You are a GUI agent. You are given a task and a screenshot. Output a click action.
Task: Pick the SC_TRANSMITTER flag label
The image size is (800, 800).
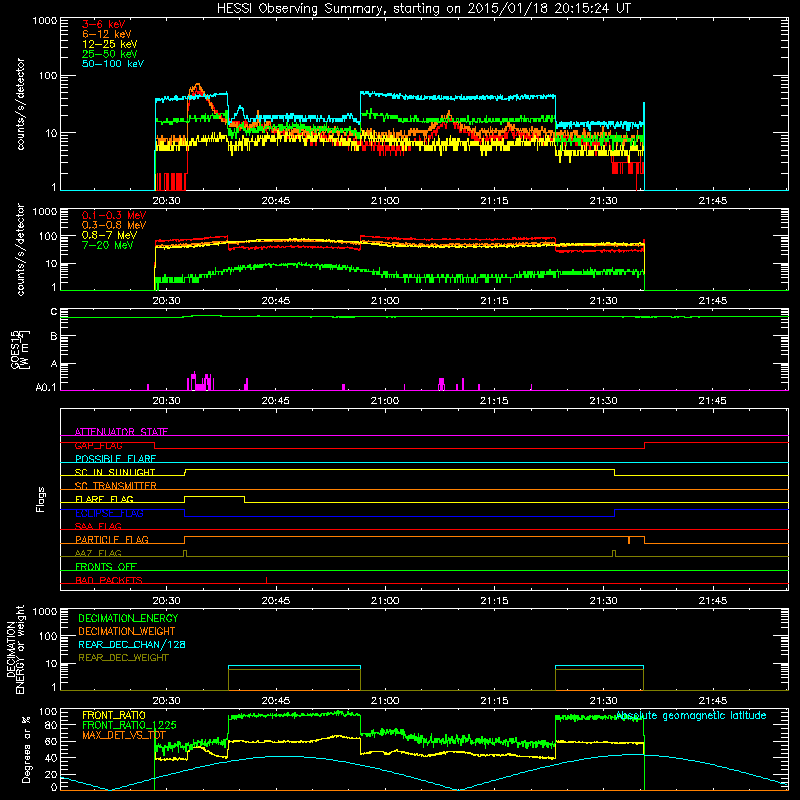(116, 486)
